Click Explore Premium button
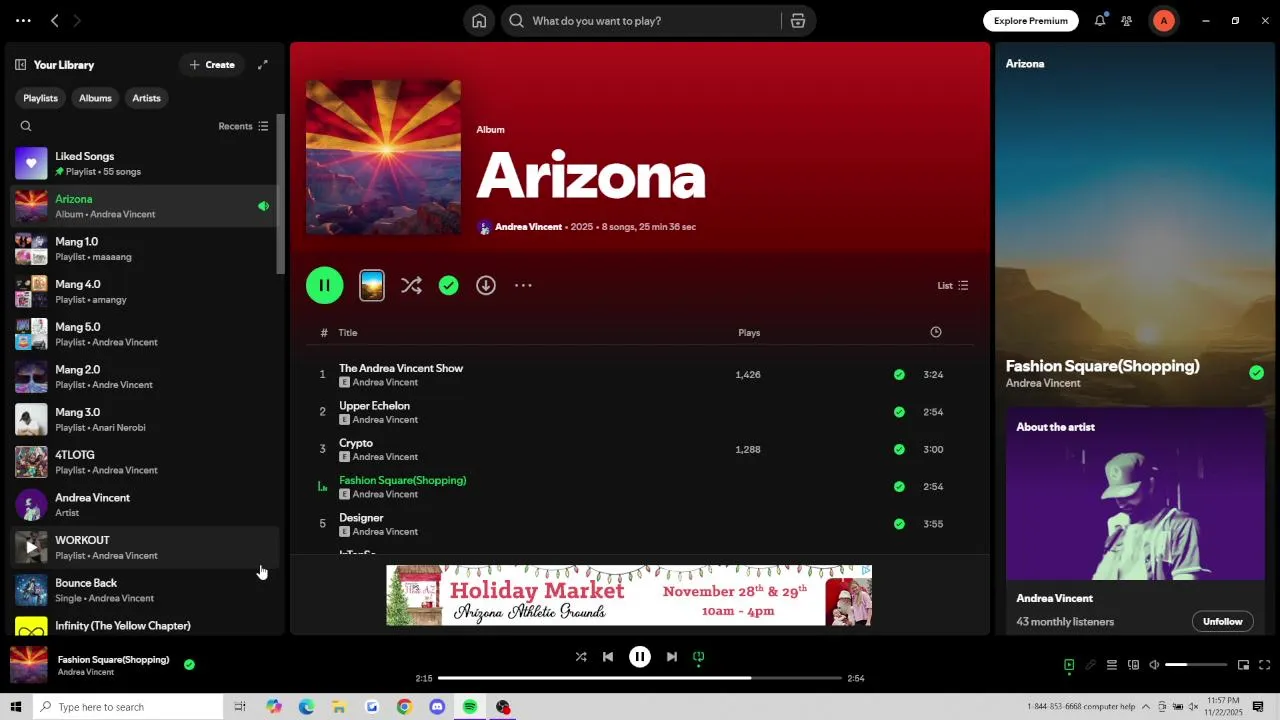The image size is (1280, 720). coord(1030,21)
